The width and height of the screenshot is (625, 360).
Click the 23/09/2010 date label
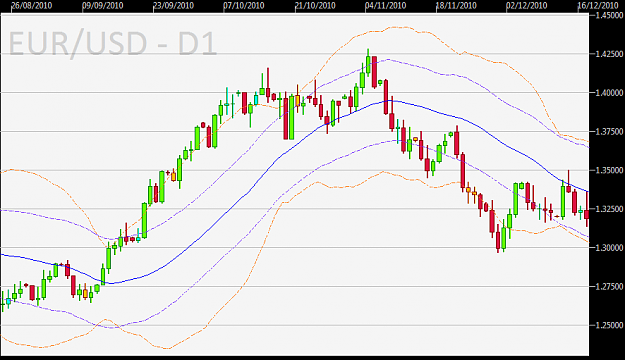[x=173, y=6]
